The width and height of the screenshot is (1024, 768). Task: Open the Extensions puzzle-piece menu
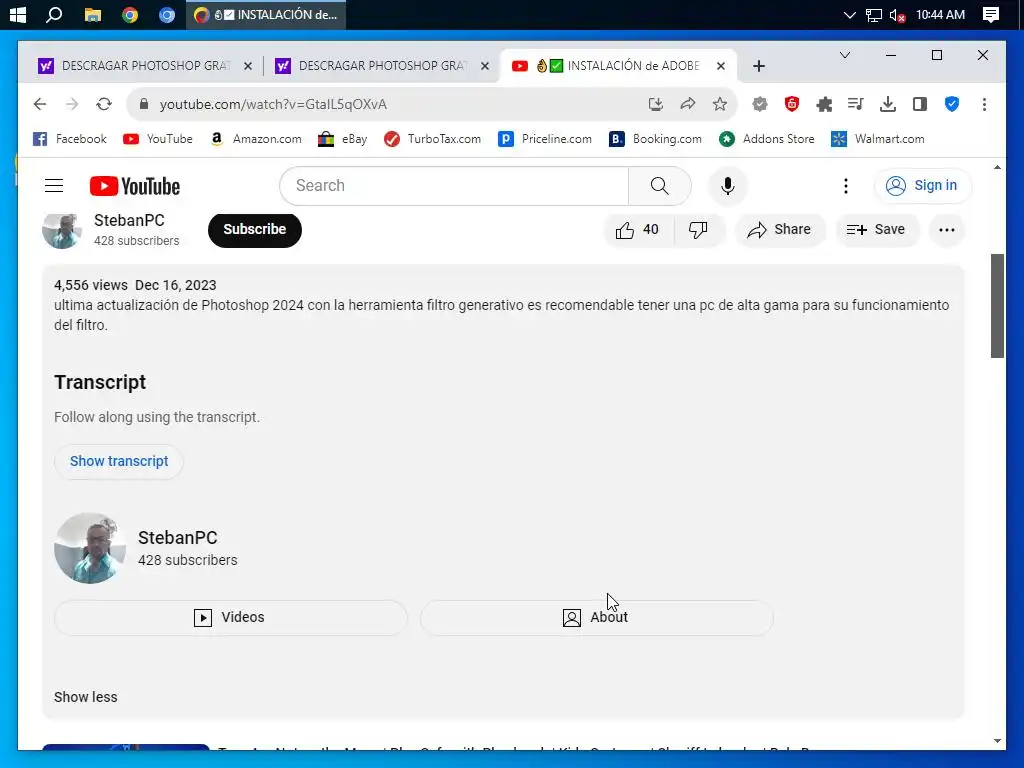coord(824,104)
